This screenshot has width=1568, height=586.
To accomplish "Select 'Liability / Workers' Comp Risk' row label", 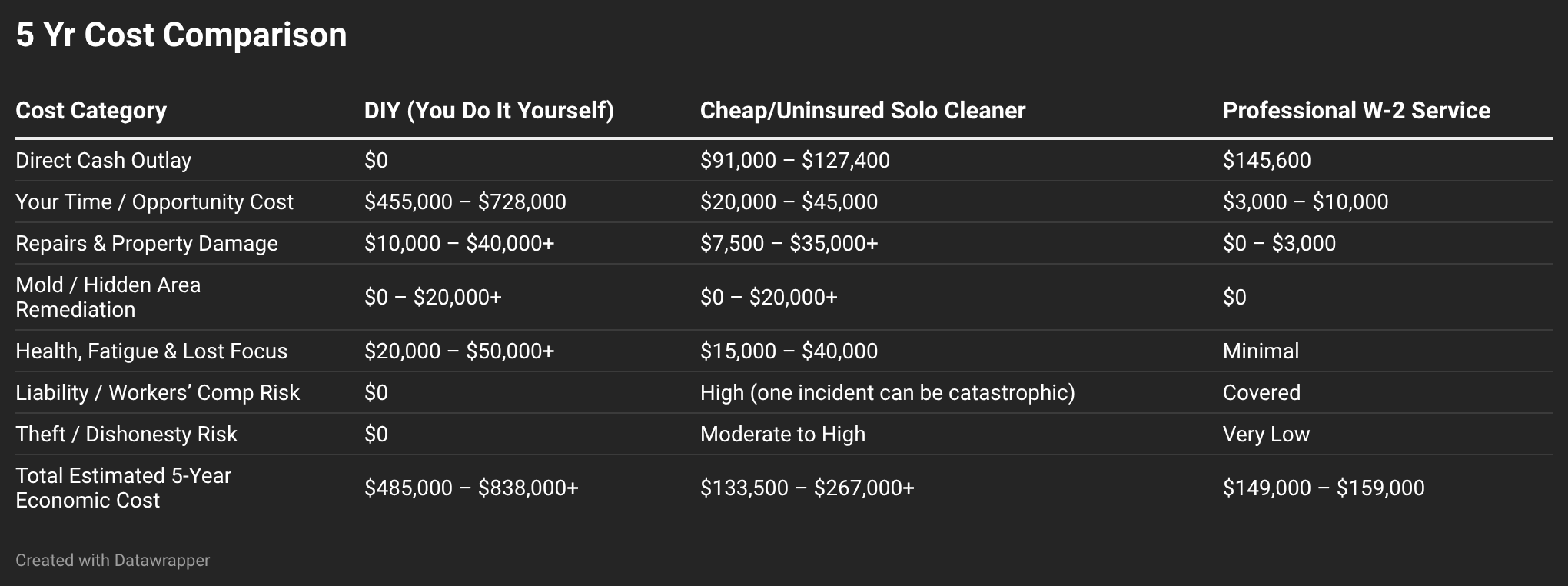I will click(x=158, y=392).
